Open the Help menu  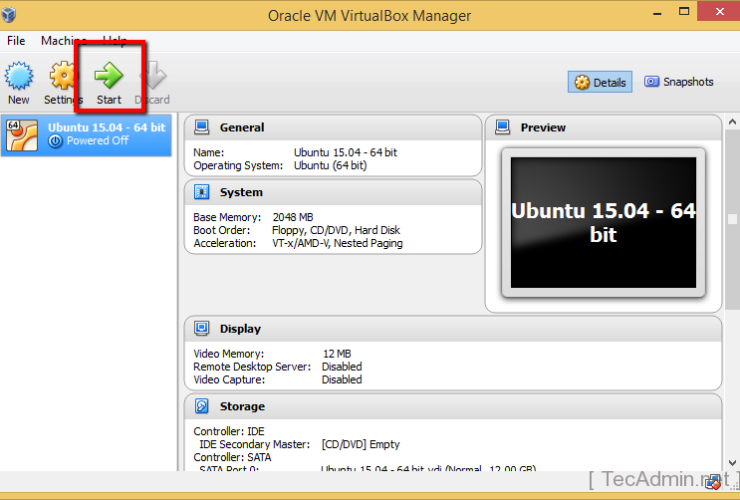click(x=115, y=41)
